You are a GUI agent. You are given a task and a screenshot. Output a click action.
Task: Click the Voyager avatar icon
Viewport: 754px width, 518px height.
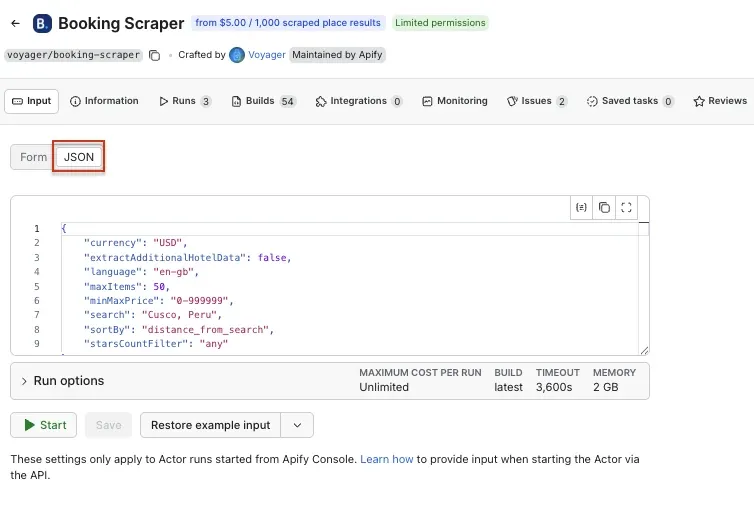(x=237, y=55)
